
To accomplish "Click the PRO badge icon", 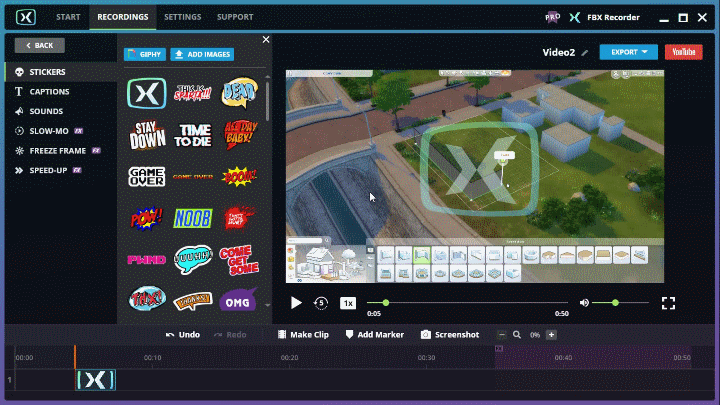I will 552,17.
